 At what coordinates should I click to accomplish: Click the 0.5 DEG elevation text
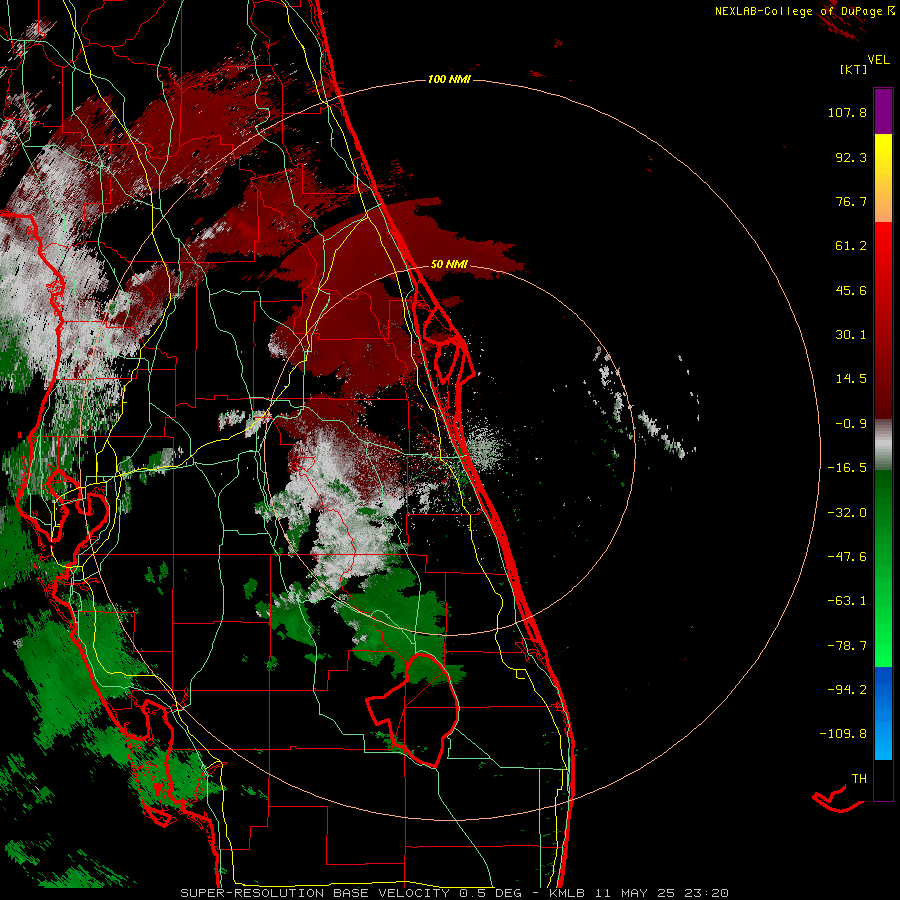490,893
